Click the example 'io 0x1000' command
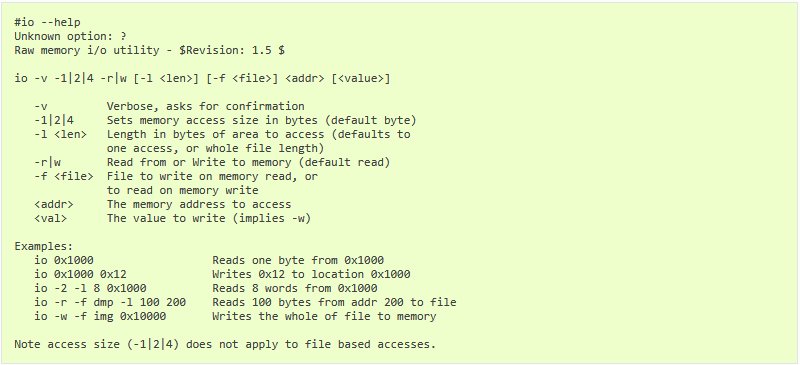Viewport: 800px width, 365px height. (64, 260)
